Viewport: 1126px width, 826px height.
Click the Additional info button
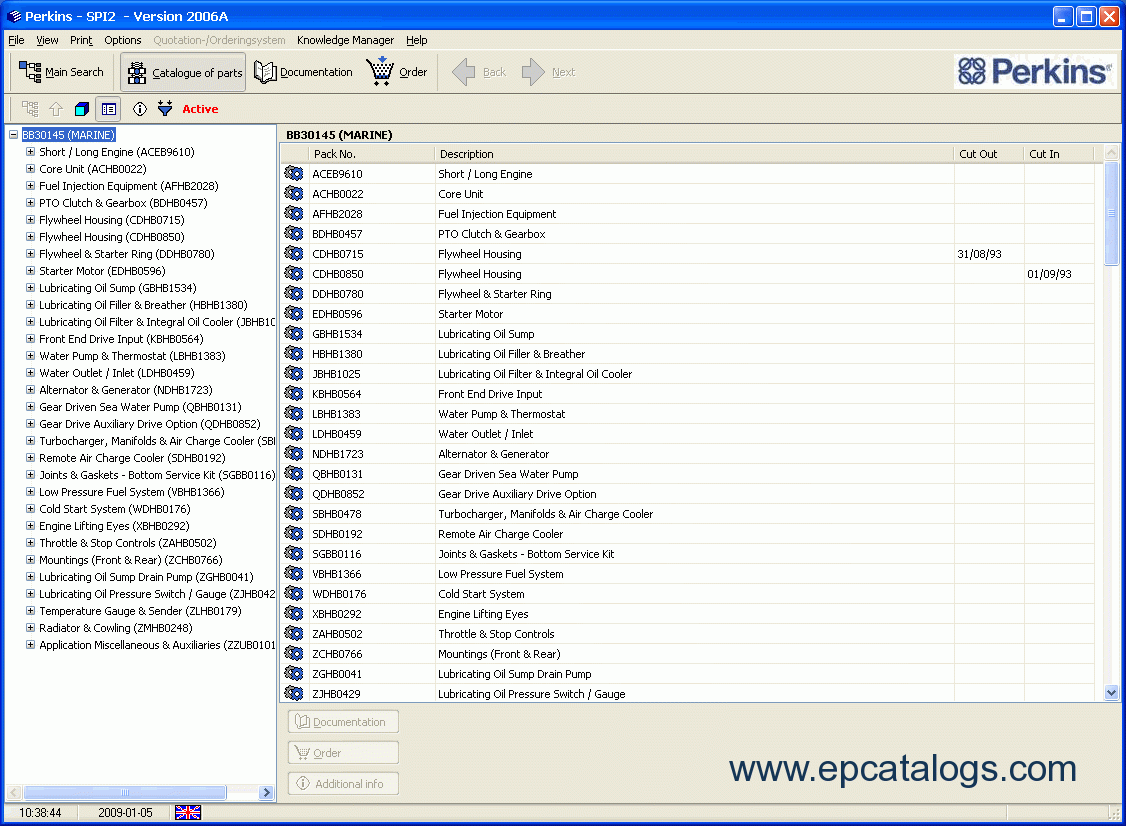pyautogui.click(x=343, y=784)
